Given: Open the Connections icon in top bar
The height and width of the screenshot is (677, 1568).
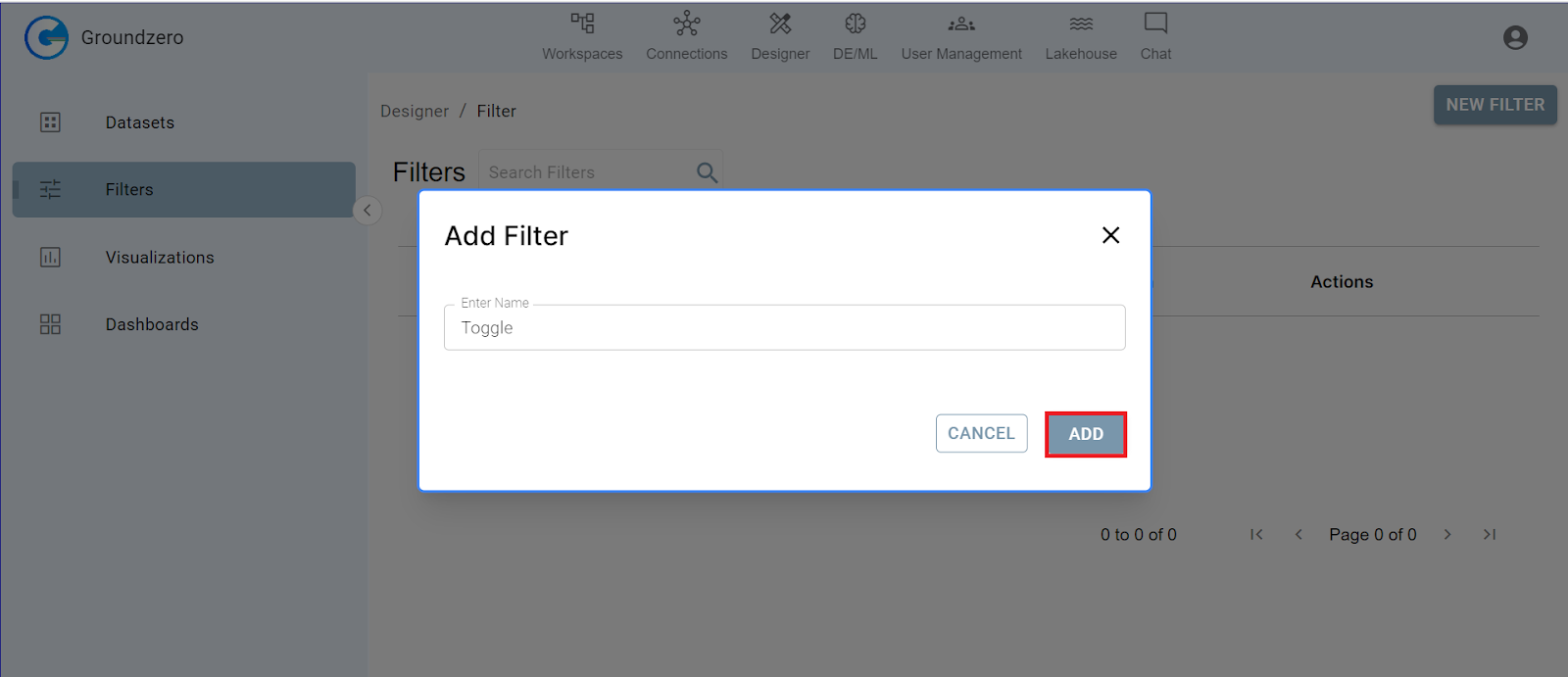Looking at the screenshot, I should tap(686, 23).
